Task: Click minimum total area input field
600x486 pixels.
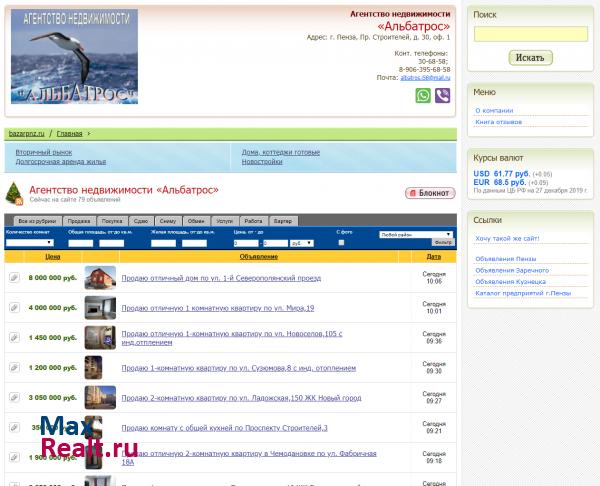Action: point(80,243)
